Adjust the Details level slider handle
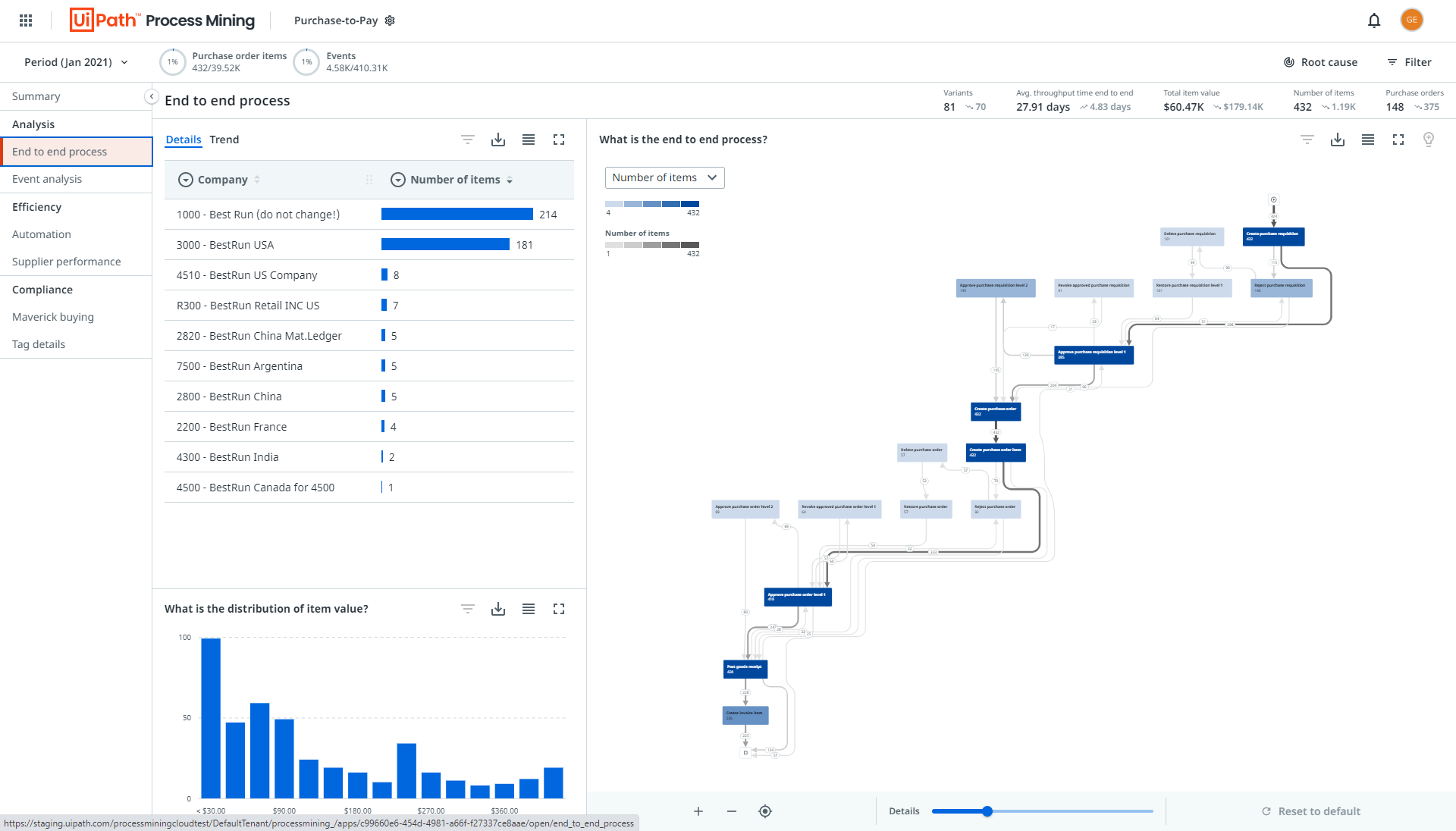This screenshot has height=831, width=1456. (987, 811)
